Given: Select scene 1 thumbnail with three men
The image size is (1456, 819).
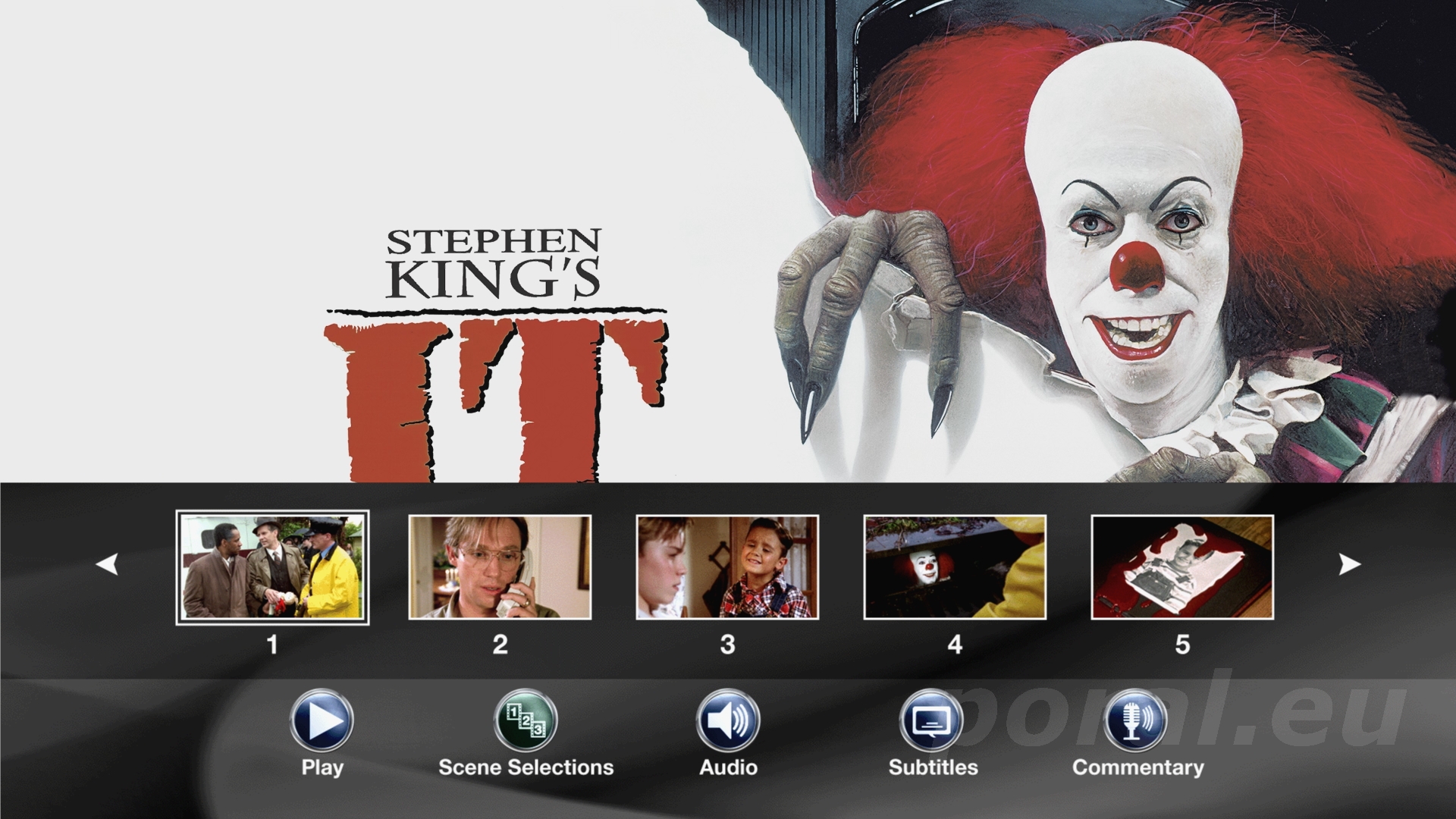Looking at the screenshot, I should pyautogui.click(x=272, y=567).
